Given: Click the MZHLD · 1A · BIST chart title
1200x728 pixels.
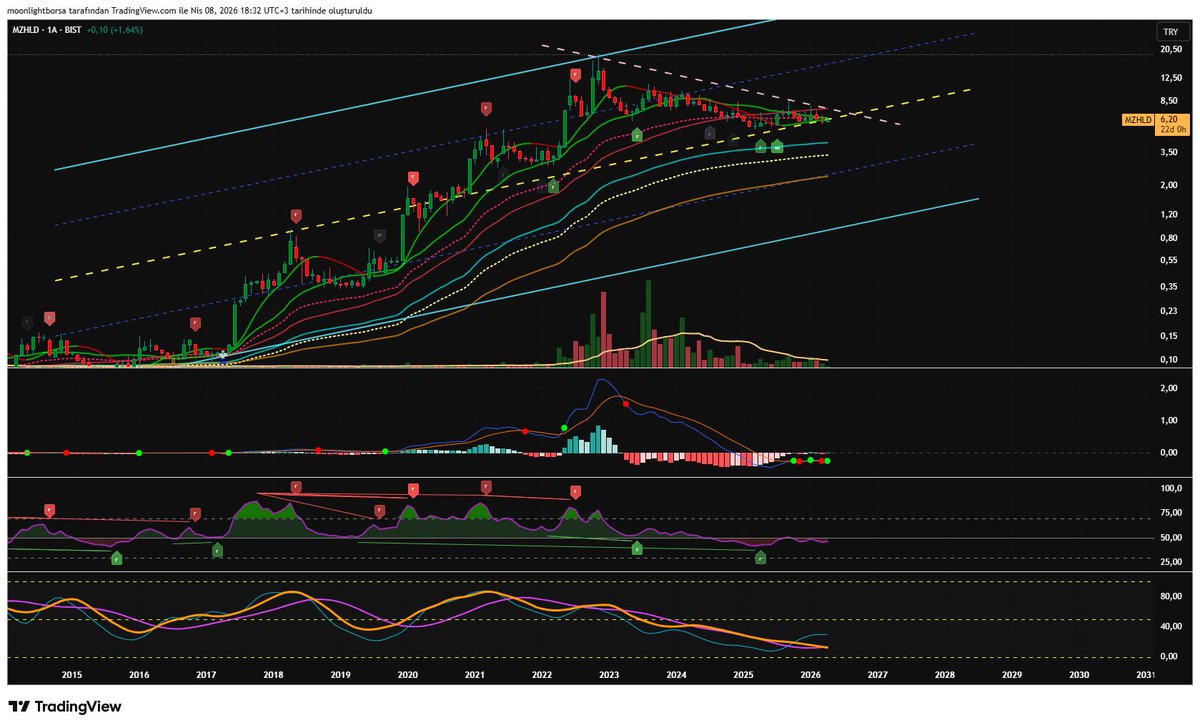Looking at the screenshot, I should [x=49, y=30].
